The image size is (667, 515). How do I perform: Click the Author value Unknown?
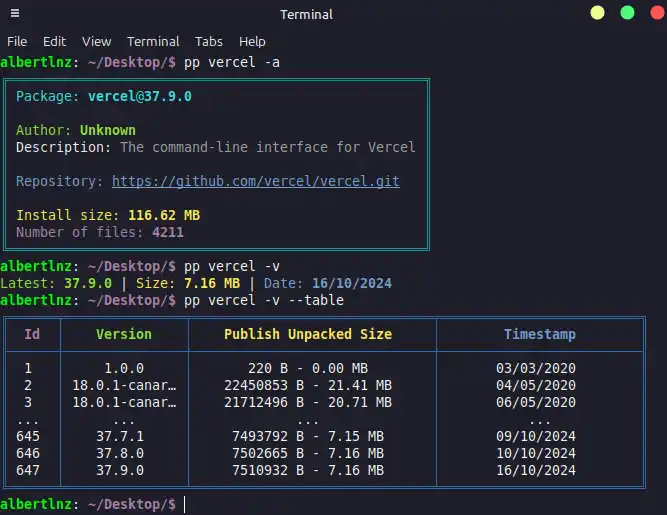pyautogui.click(x=108, y=130)
